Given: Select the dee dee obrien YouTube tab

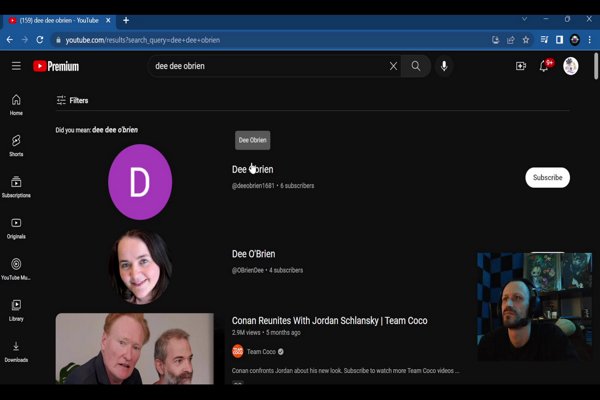Looking at the screenshot, I should pos(59,20).
